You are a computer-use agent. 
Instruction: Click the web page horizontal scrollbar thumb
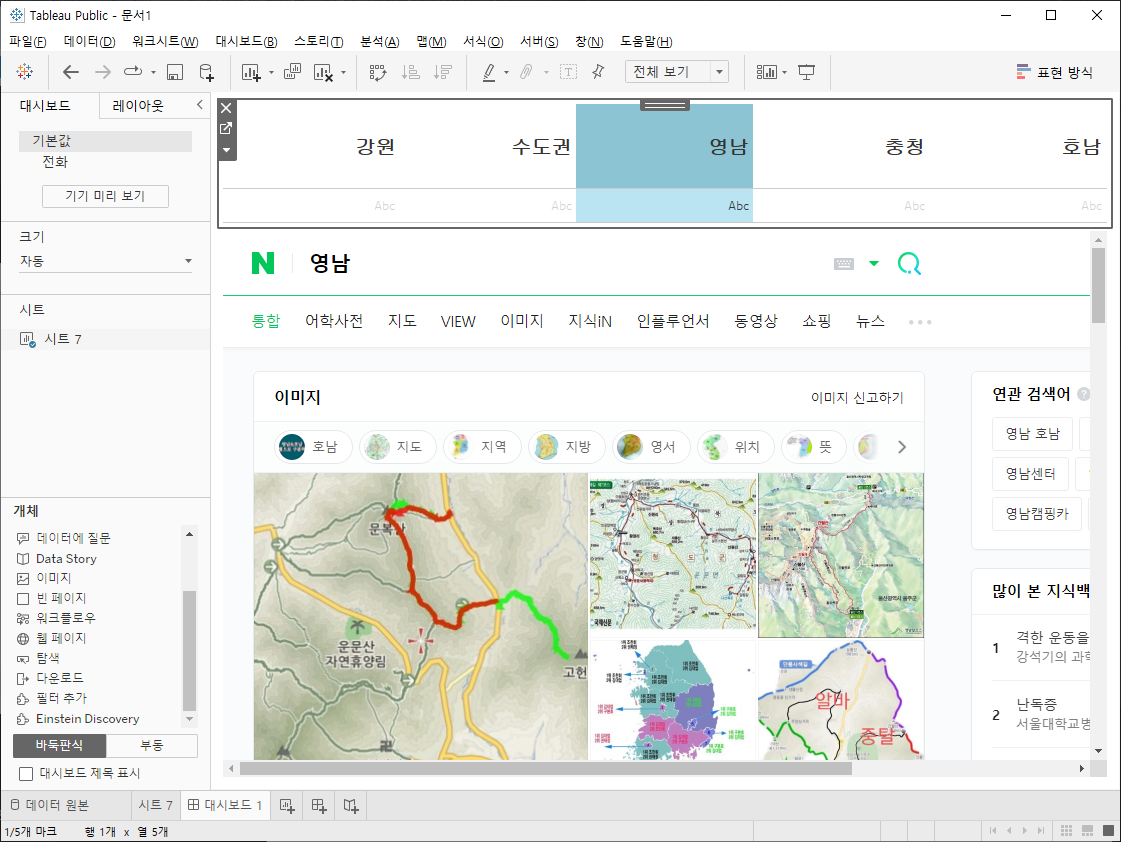tap(545, 768)
